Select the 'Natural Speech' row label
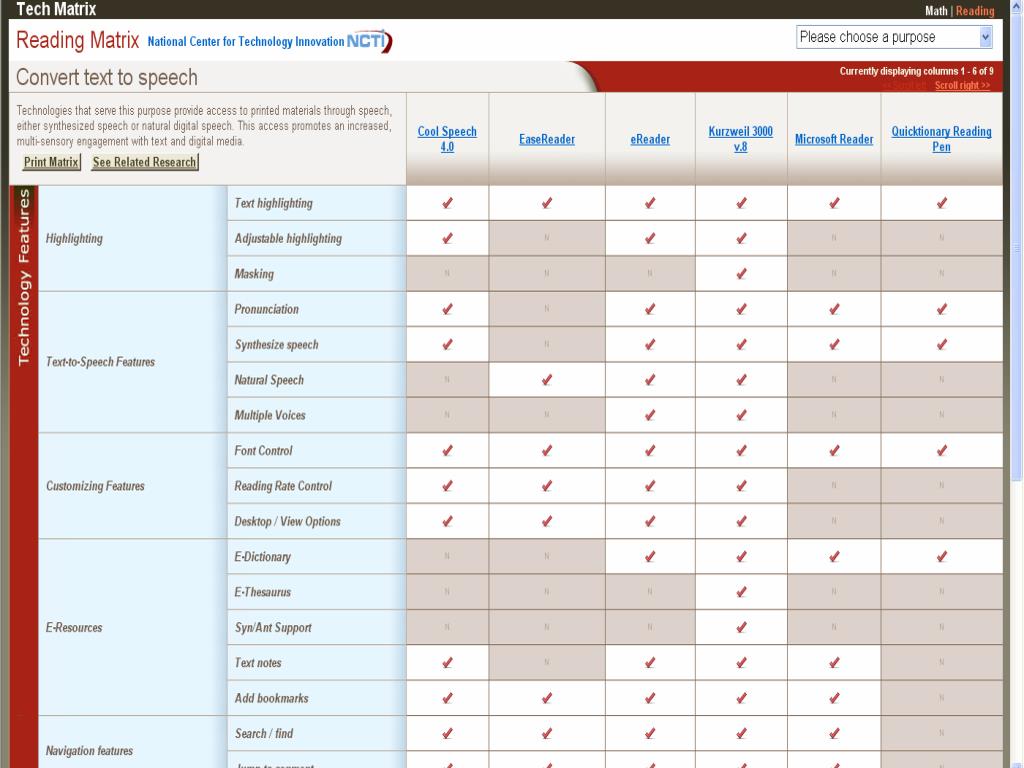Screen dimensions: 1024x768 pyautogui.click(x=269, y=380)
